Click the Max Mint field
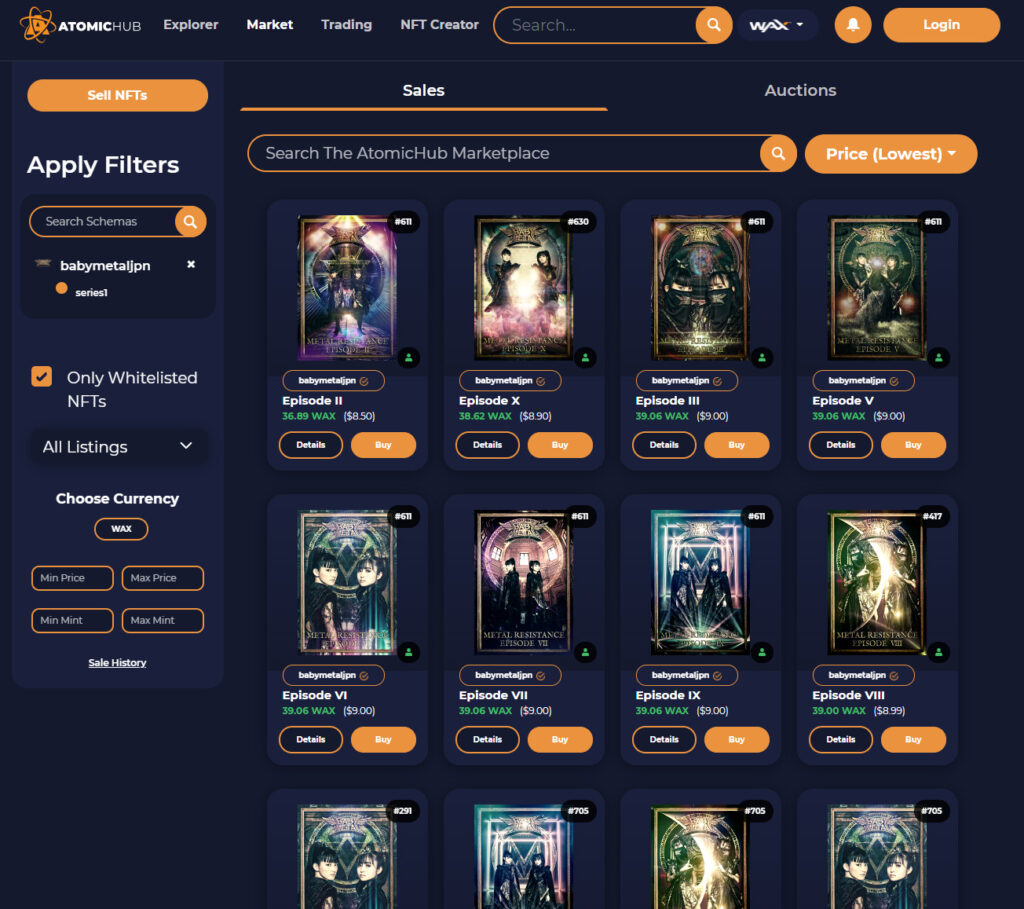The width and height of the screenshot is (1024, 909). coord(163,620)
